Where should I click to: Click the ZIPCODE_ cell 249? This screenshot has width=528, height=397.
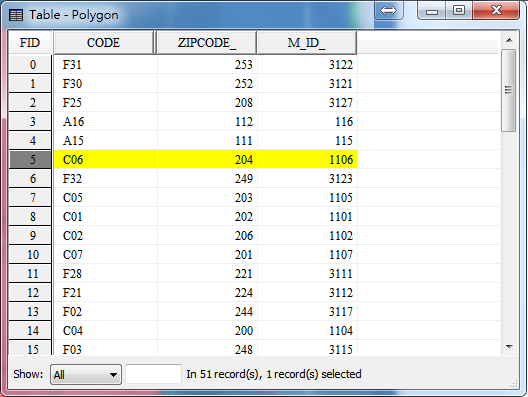(x=207, y=178)
